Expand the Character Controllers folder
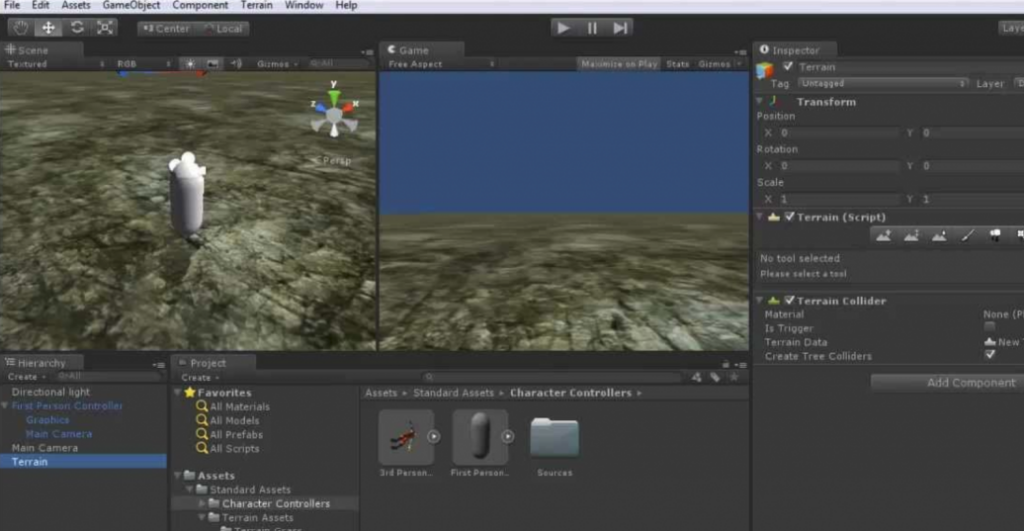The image size is (1024, 531). pyautogui.click(x=202, y=504)
